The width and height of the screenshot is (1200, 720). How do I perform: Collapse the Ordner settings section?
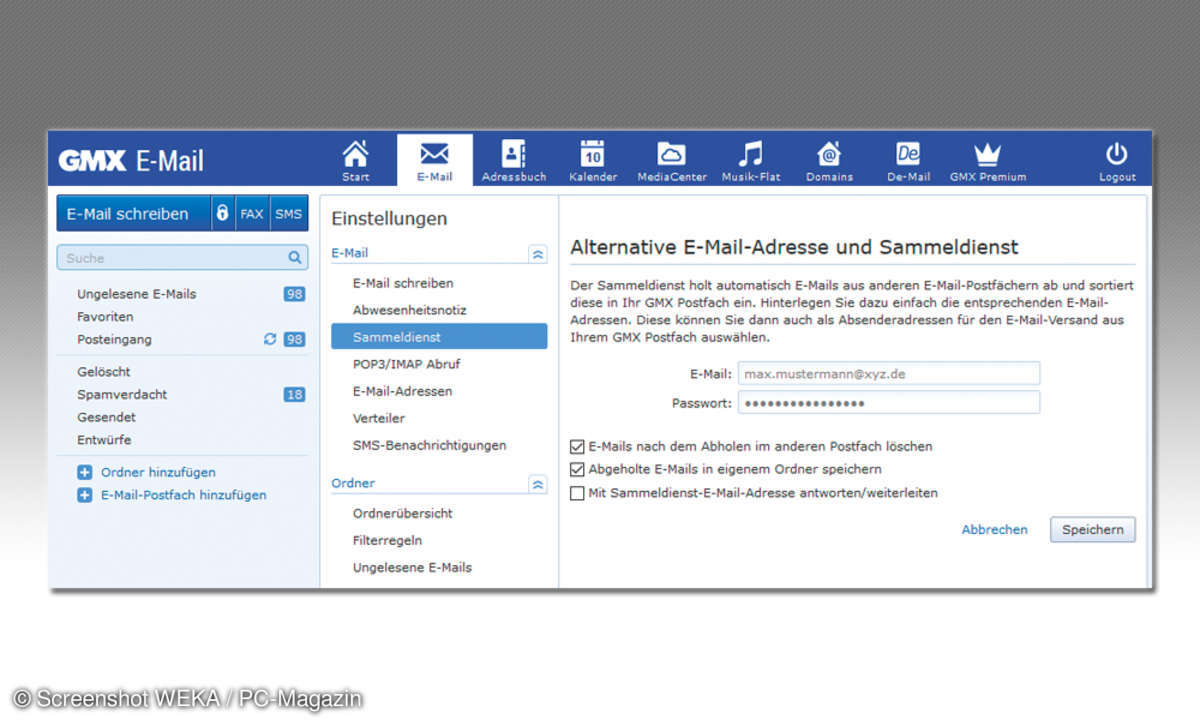(538, 484)
